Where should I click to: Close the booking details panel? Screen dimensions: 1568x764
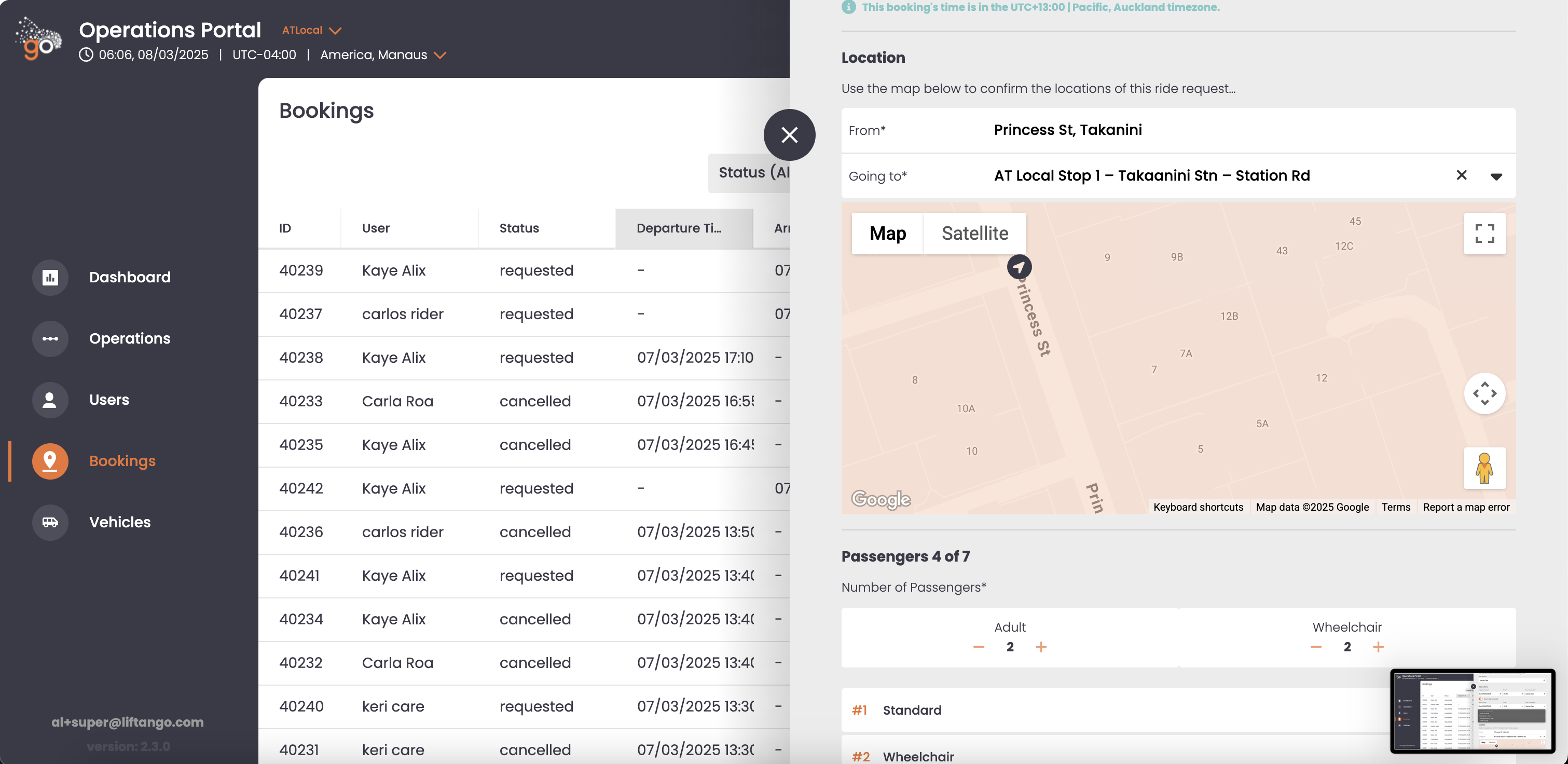point(789,135)
